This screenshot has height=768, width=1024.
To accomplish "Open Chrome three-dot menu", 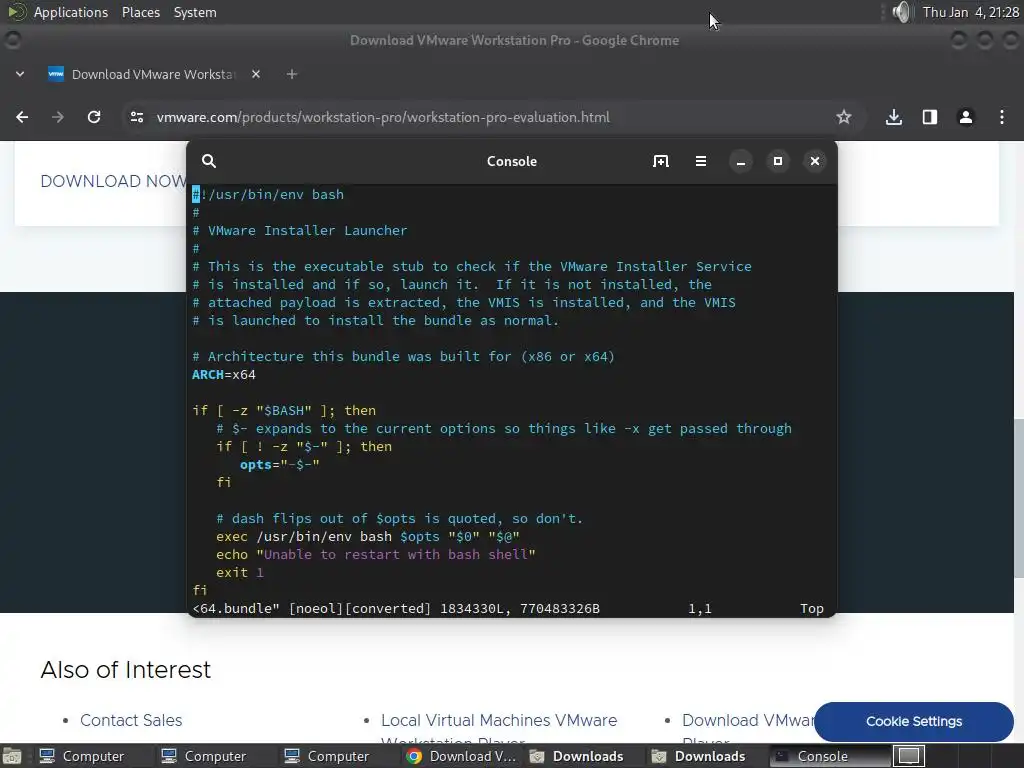I will pyautogui.click(x=1002, y=117).
